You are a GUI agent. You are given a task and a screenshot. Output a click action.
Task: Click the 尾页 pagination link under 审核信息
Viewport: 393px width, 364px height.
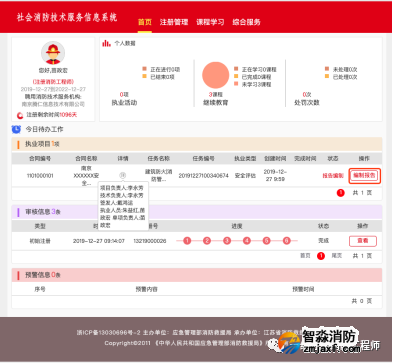click(x=337, y=256)
